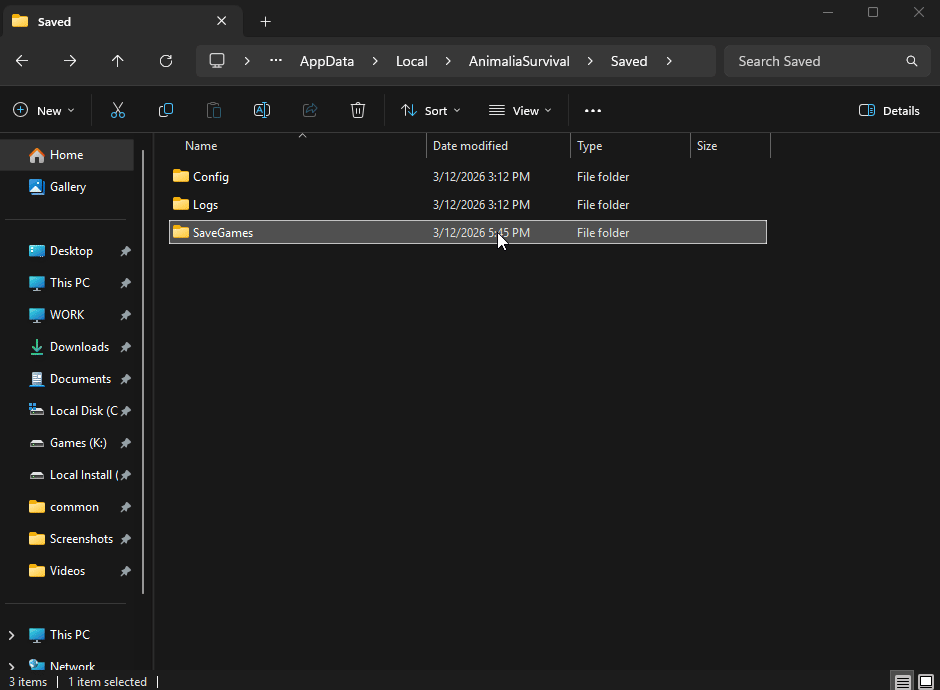
Task: Click the Search Saved input box
Action: 815,61
